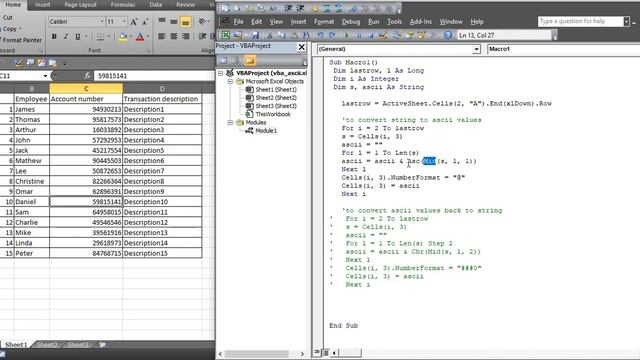Open the font size 11 dropdown
The width and height of the screenshot is (640, 360).
click(124, 22)
